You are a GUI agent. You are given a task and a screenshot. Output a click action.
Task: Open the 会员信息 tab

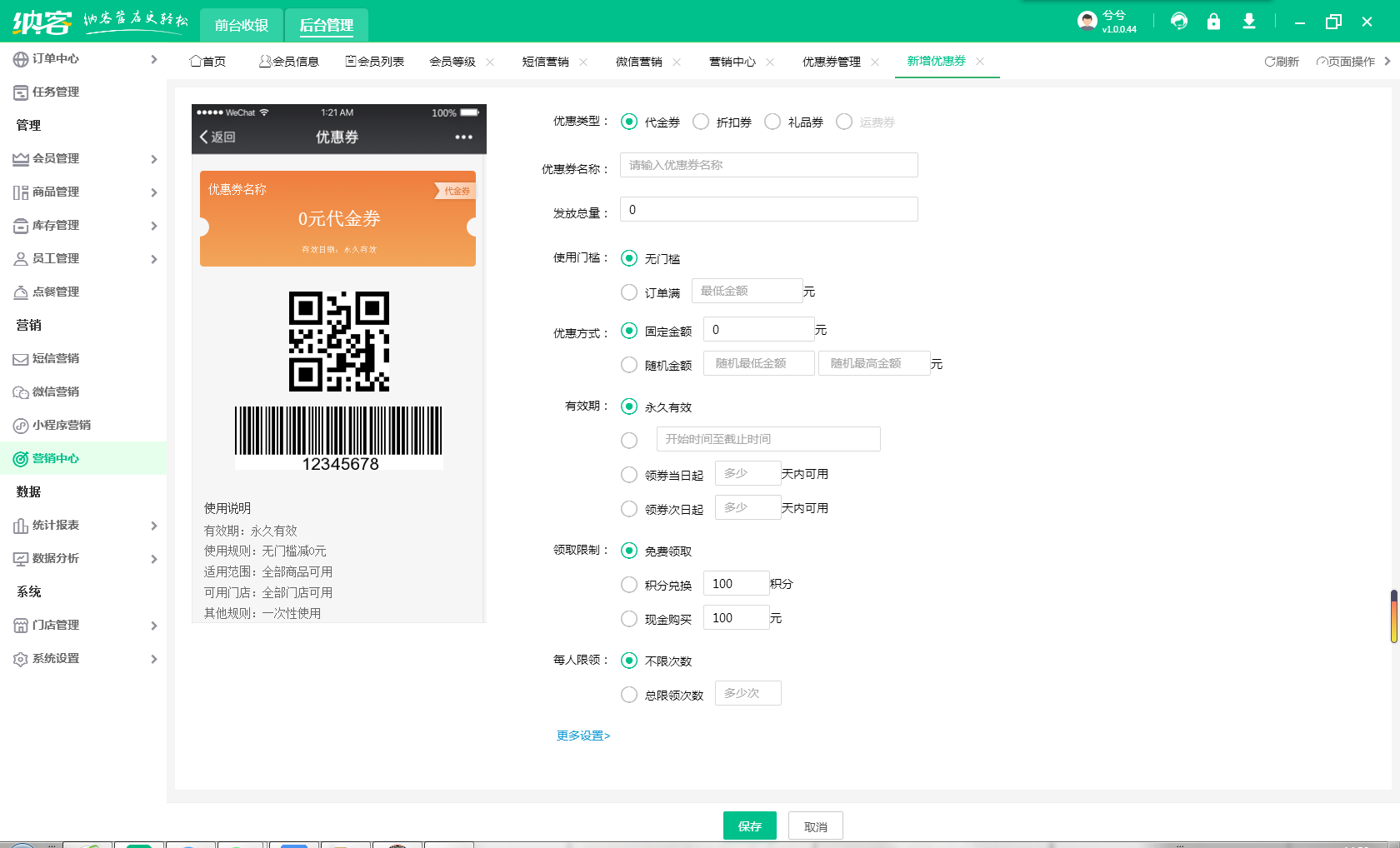pos(289,62)
